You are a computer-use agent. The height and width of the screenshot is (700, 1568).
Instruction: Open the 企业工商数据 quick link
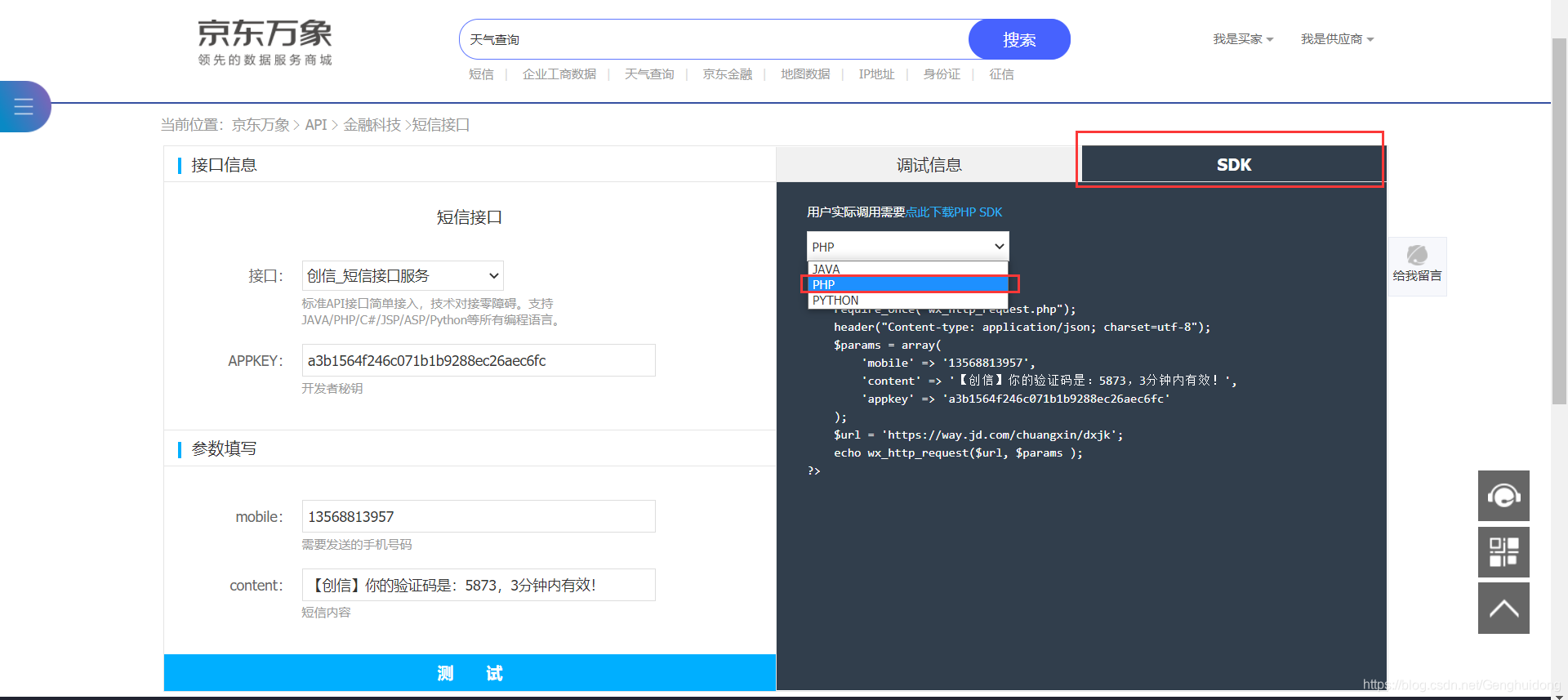click(x=559, y=74)
